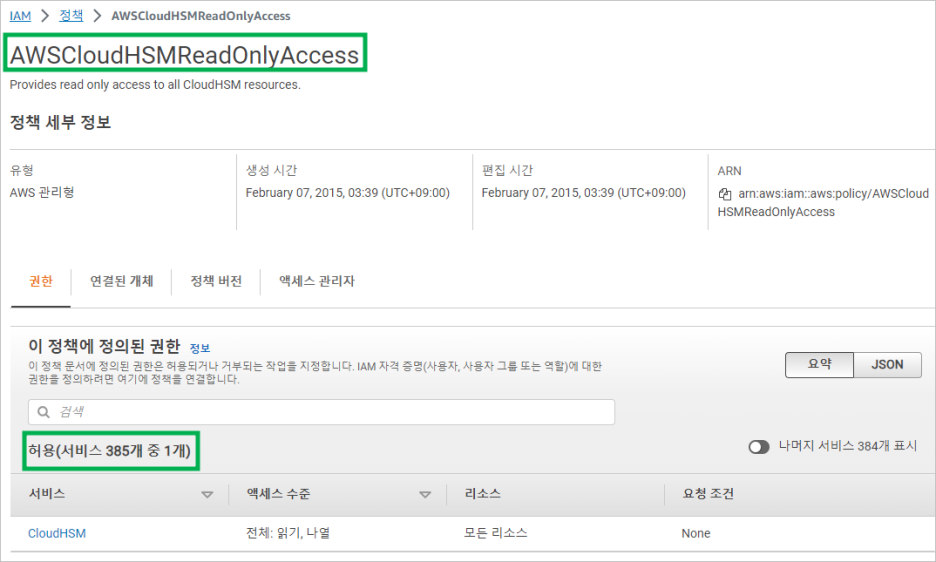This screenshot has width=936, height=562.
Task: Open the 정보 link beside the permissions heading
Action: tap(199, 348)
